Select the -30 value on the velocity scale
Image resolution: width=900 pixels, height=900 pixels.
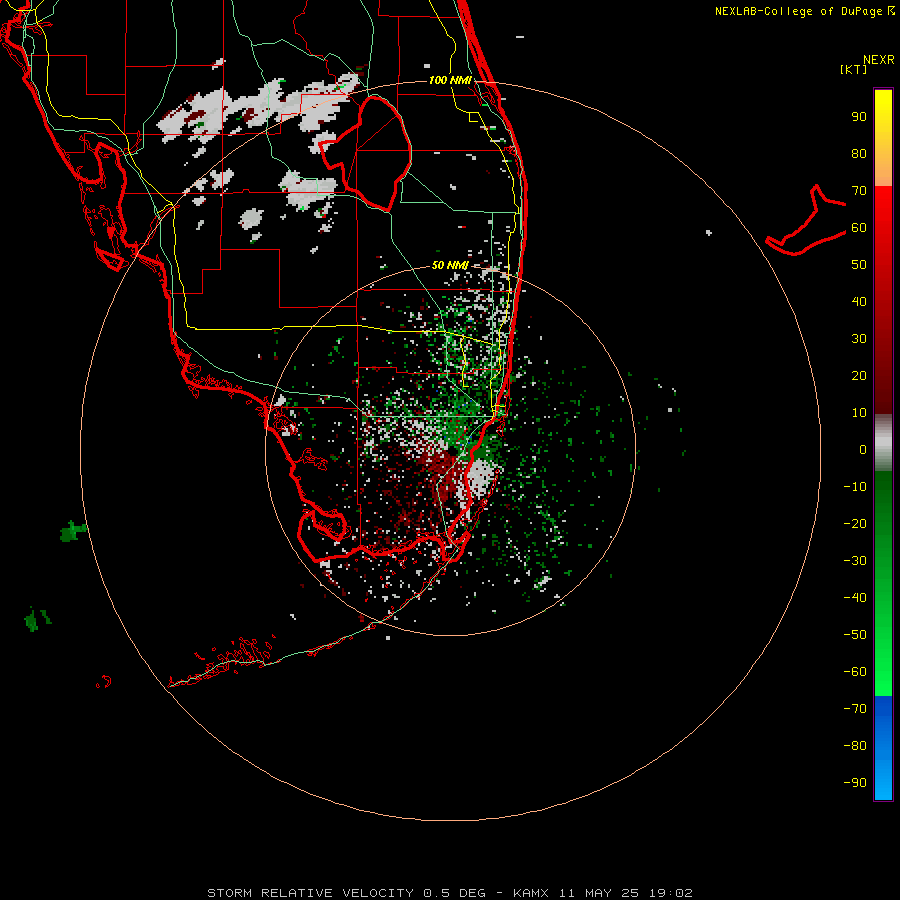855,561
